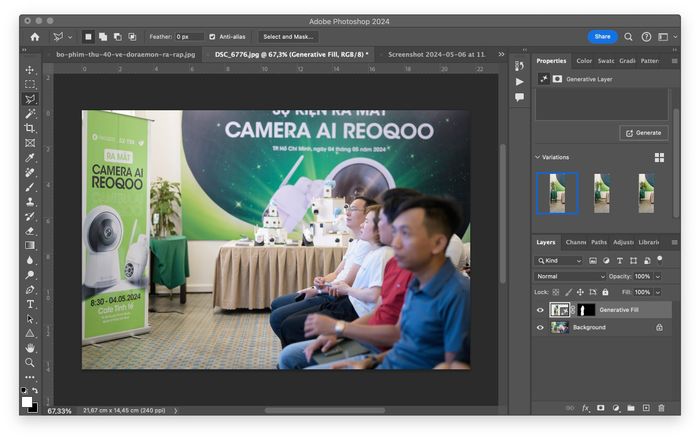Select the Frame tool
Viewport: 700px width, 439px height.
[x=30, y=143]
